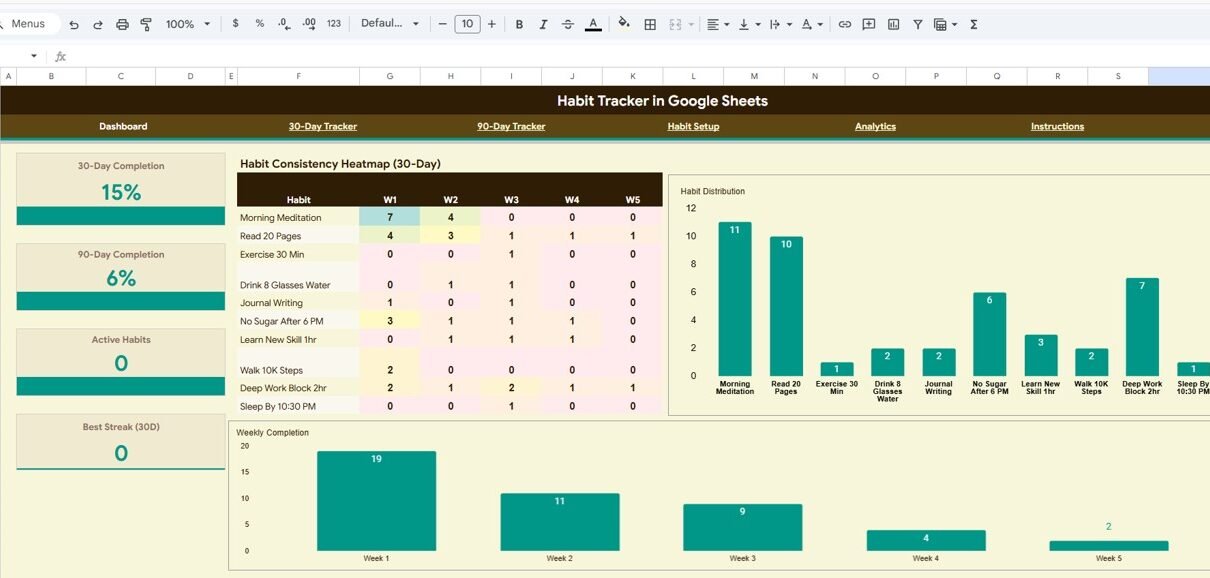Click the Undo icon
Screen dimensions: 1210x578
(x=73, y=24)
